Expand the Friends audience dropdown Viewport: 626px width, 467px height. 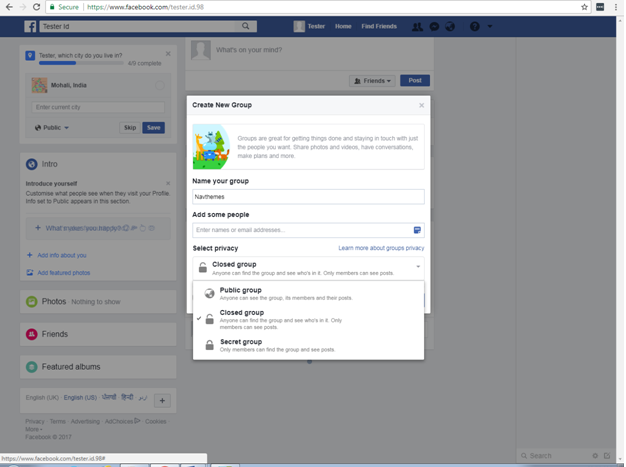point(372,81)
